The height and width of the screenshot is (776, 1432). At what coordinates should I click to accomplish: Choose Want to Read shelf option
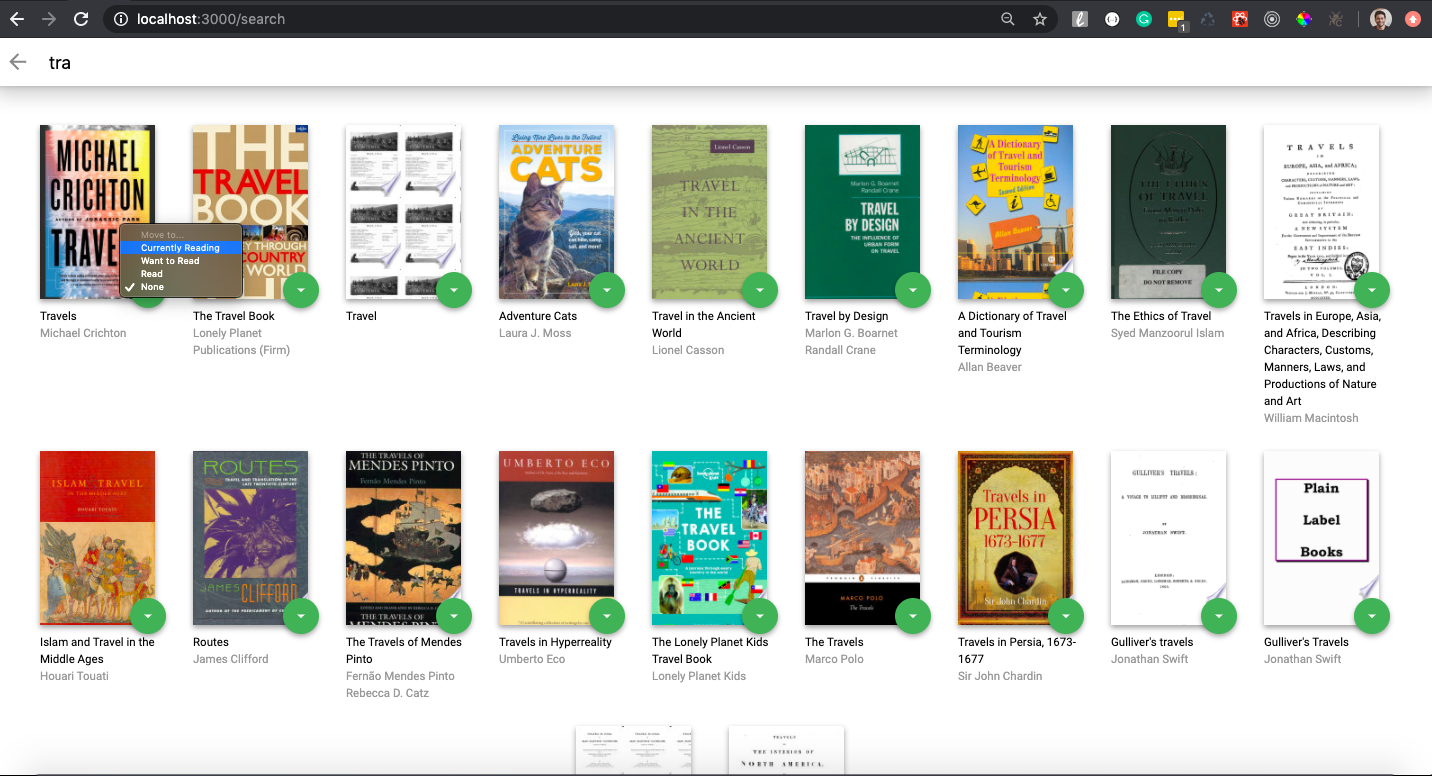point(180,261)
